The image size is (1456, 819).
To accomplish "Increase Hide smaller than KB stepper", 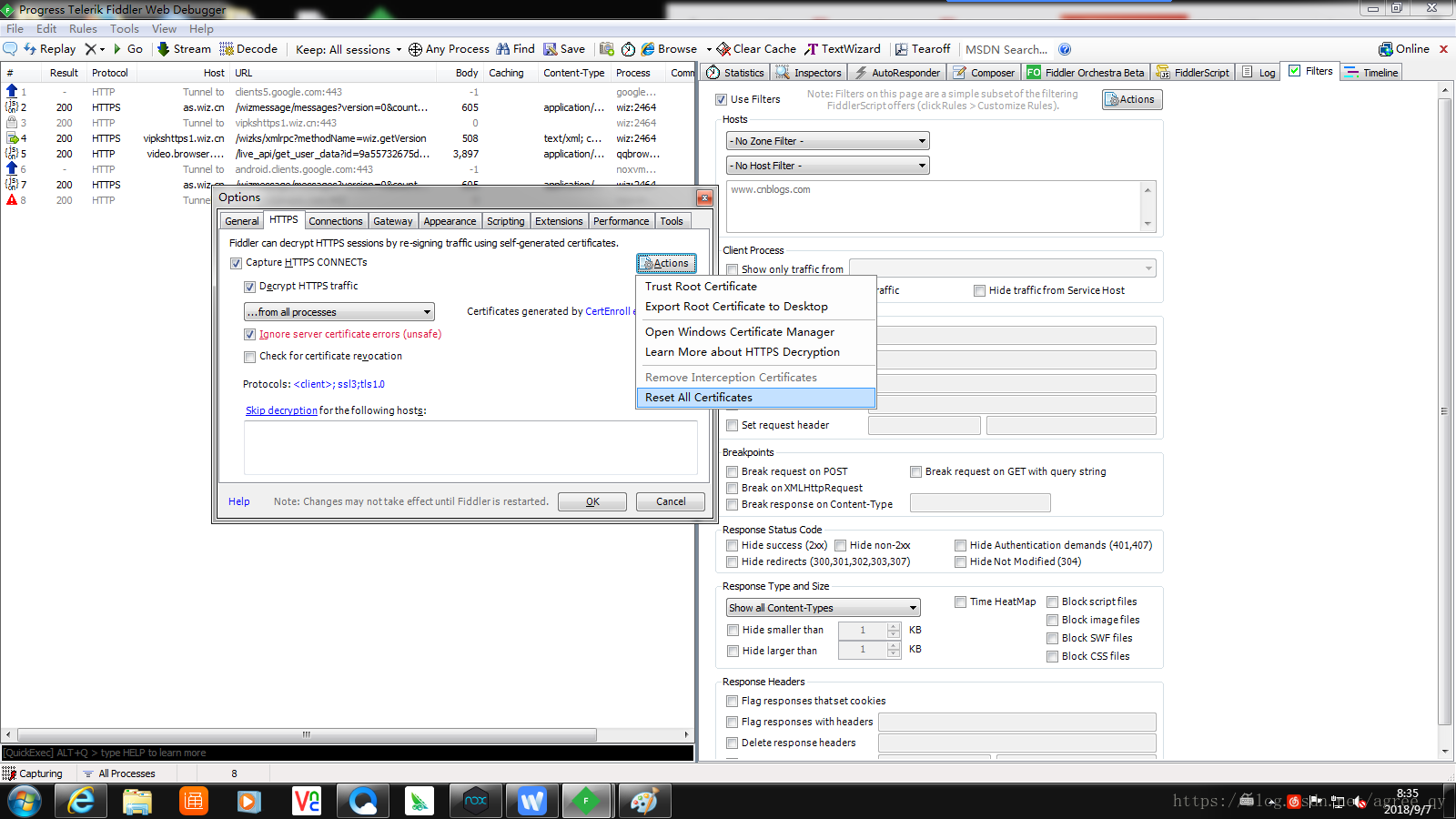I will click(x=894, y=626).
